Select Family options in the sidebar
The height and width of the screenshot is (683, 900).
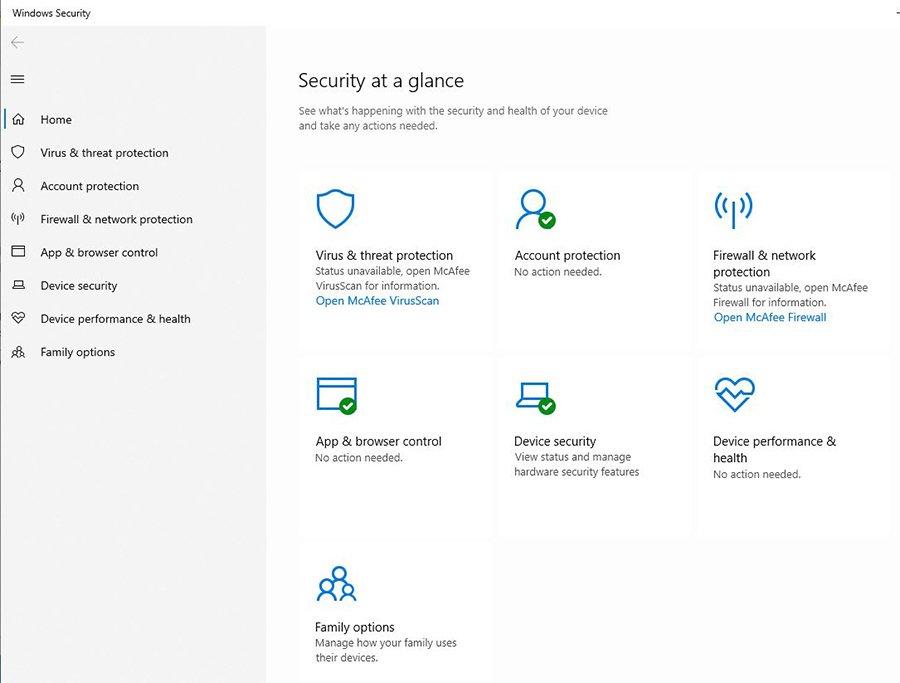(x=75, y=351)
